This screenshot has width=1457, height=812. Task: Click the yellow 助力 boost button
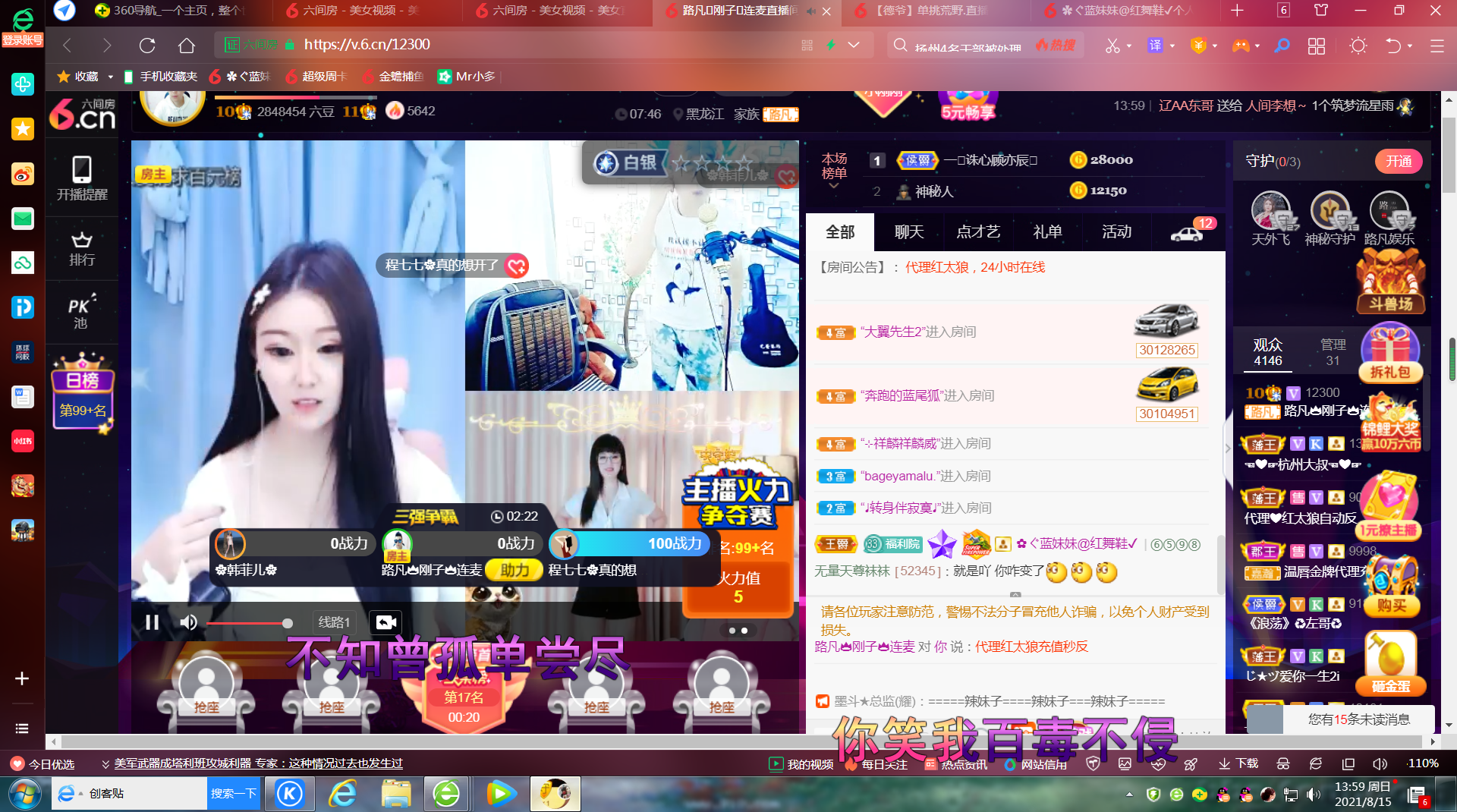point(514,570)
